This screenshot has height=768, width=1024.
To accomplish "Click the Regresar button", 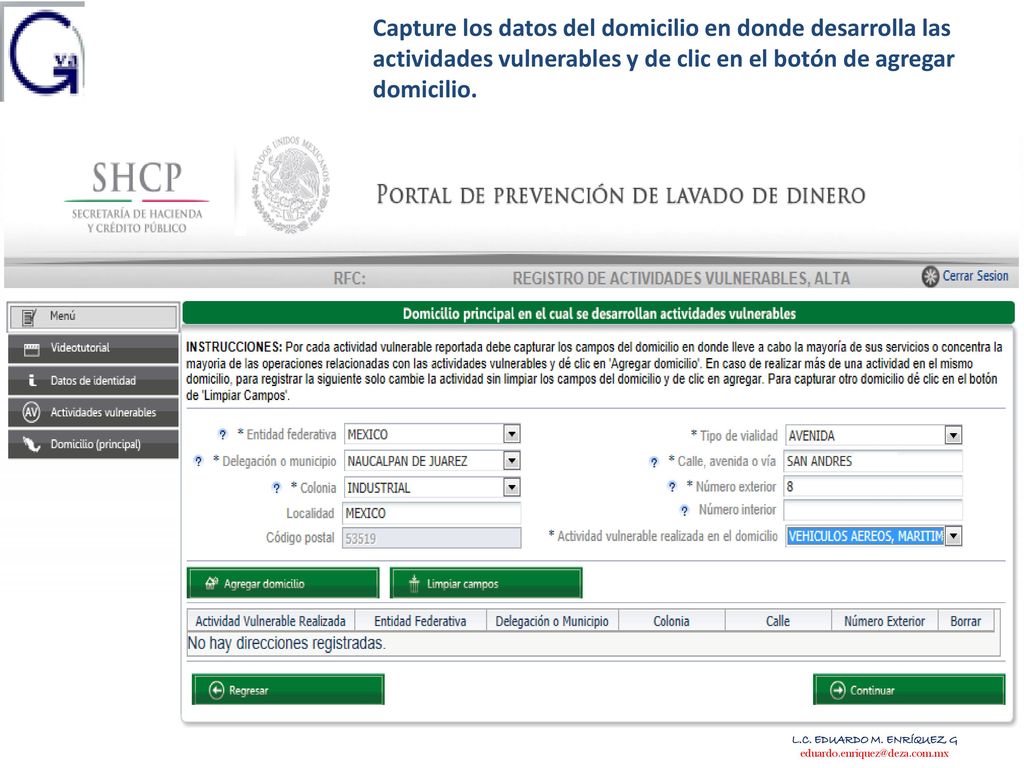I will 288,690.
